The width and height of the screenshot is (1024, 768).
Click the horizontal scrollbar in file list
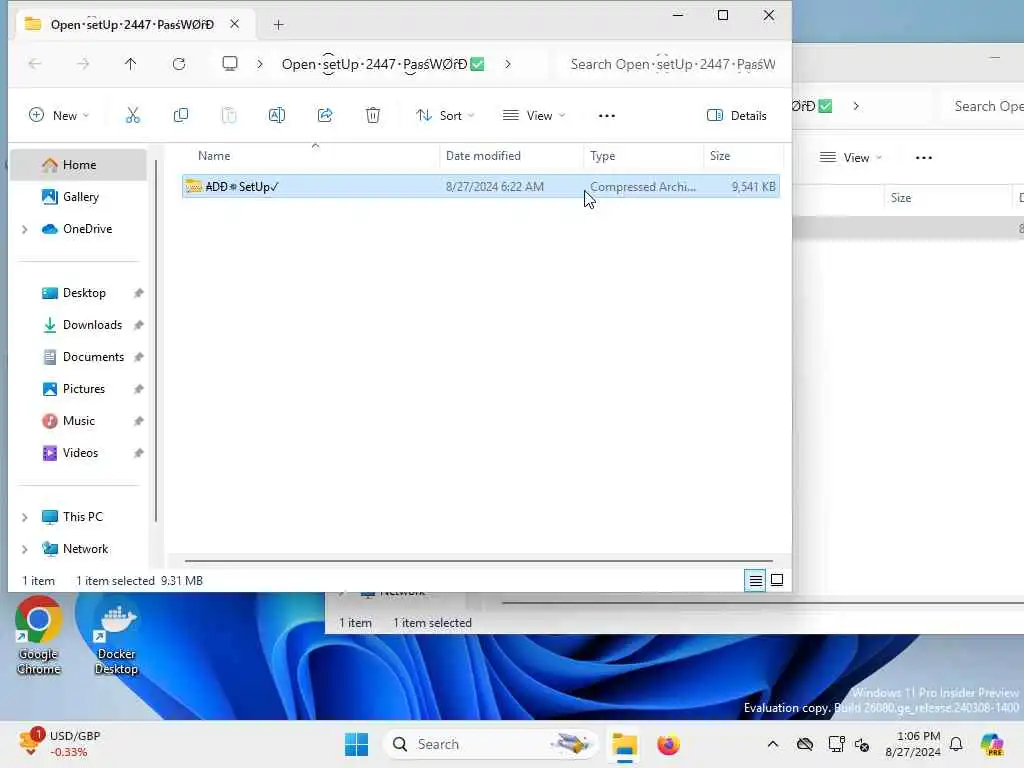click(479, 561)
